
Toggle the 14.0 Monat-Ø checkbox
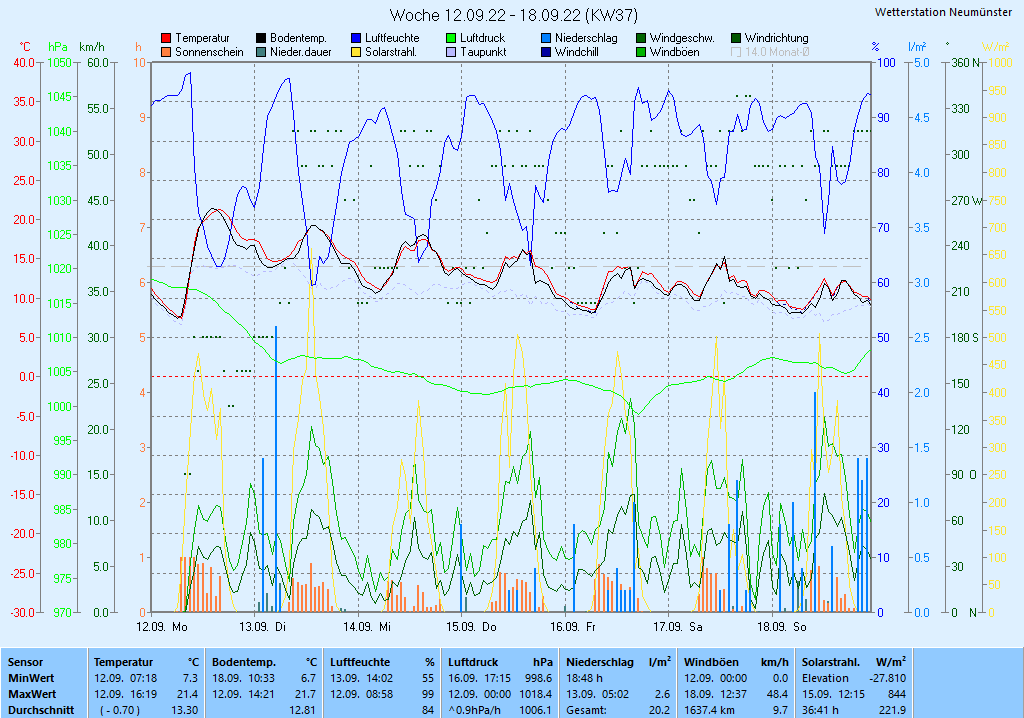click(736, 52)
